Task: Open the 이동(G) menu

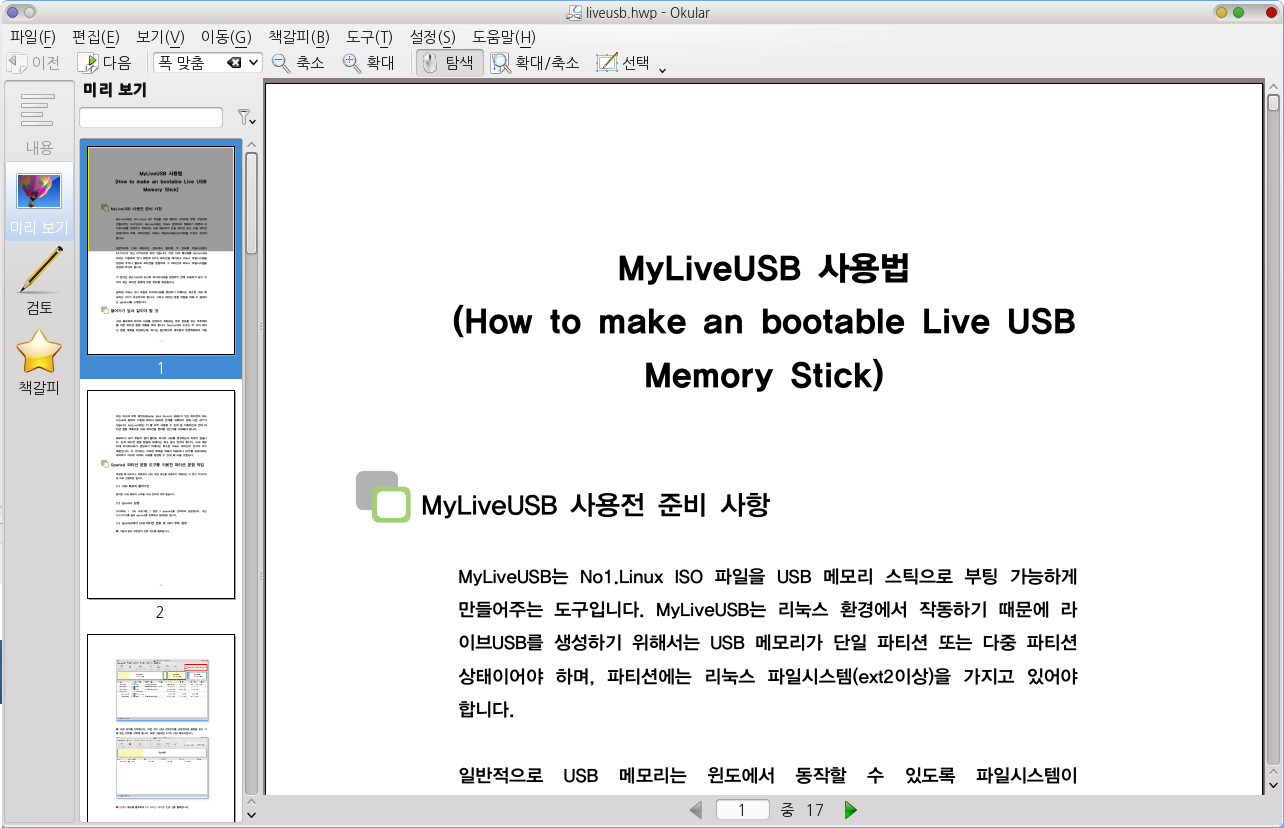Action: (226, 37)
